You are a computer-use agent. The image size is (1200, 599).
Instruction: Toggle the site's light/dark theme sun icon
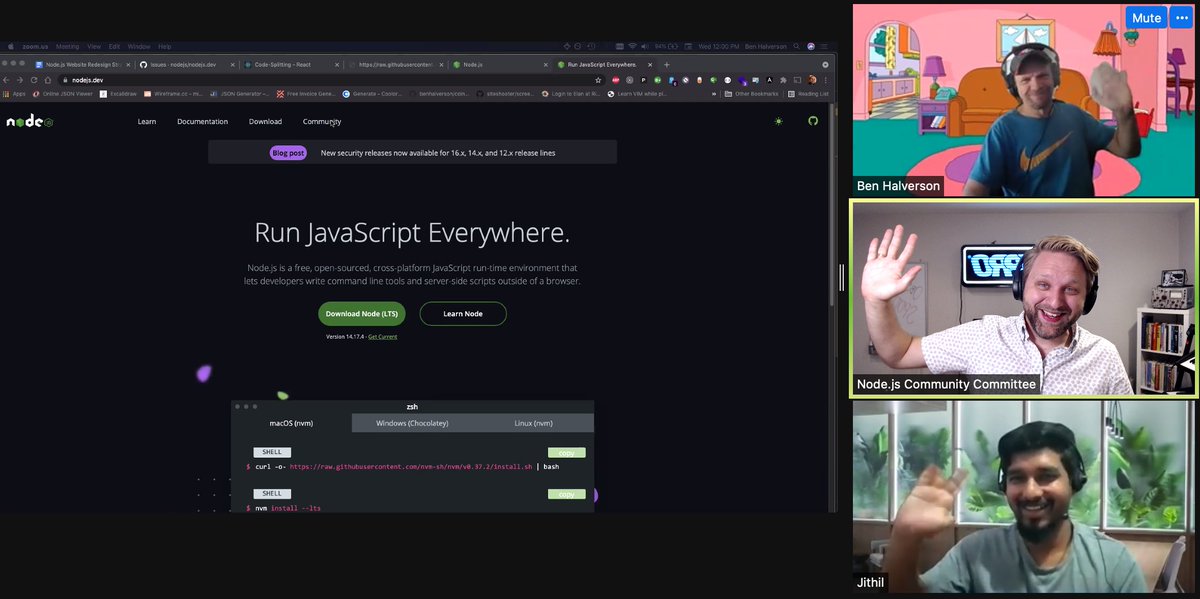pyautogui.click(x=779, y=121)
